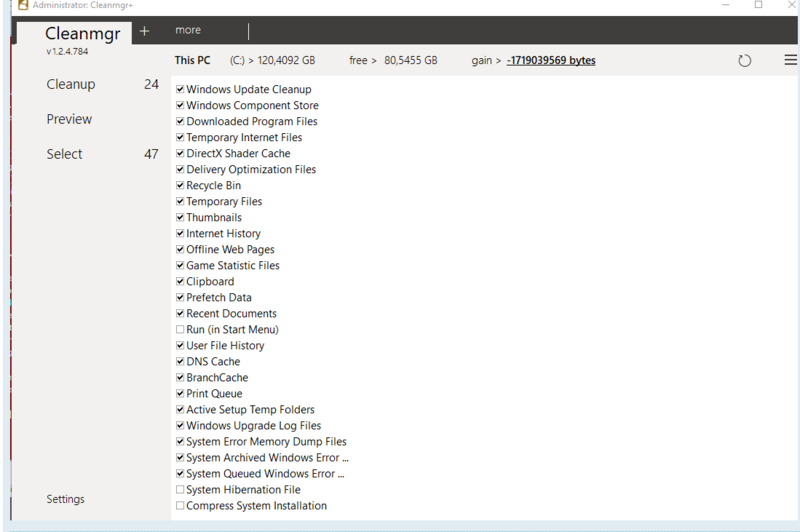This screenshot has width=800, height=532.
Task: Open Select in the sidebar
Action: [64, 154]
